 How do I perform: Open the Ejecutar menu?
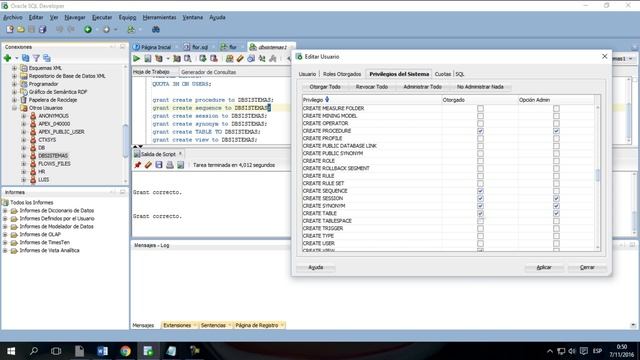point(102,18)
